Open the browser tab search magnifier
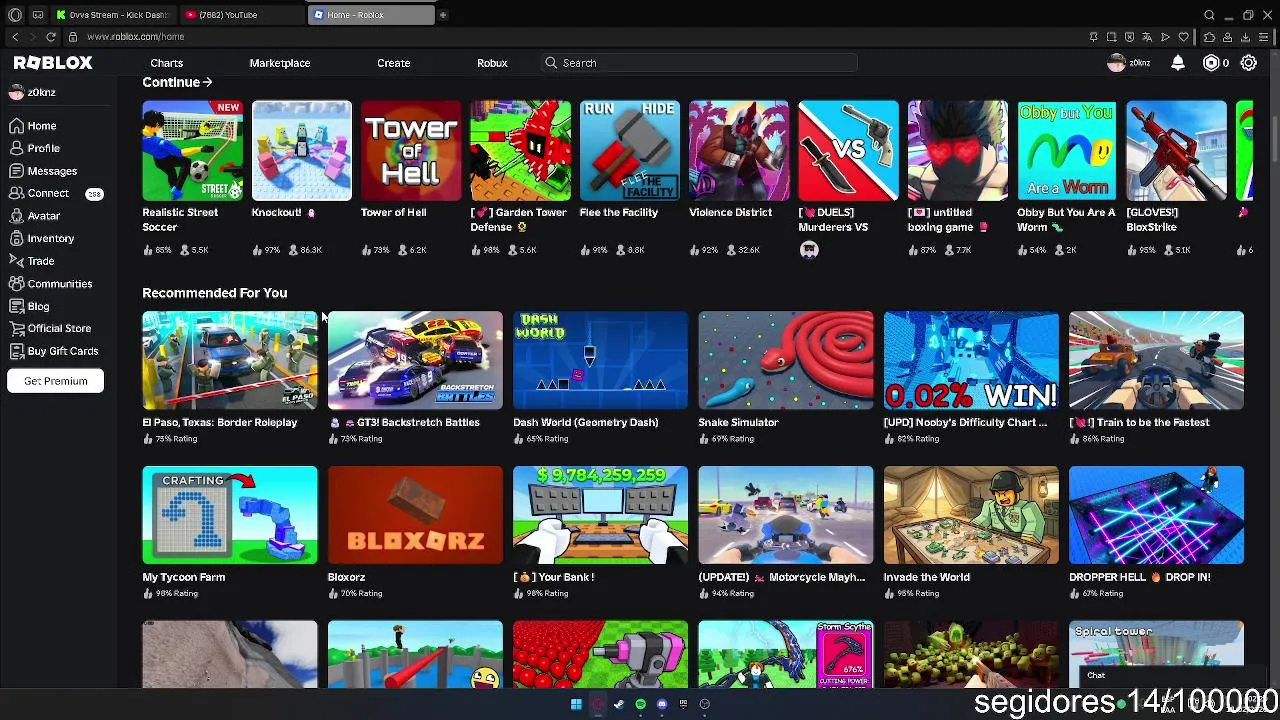Image resolution: width=1280 pixels, height=720 pixels. click(1209, 15)
